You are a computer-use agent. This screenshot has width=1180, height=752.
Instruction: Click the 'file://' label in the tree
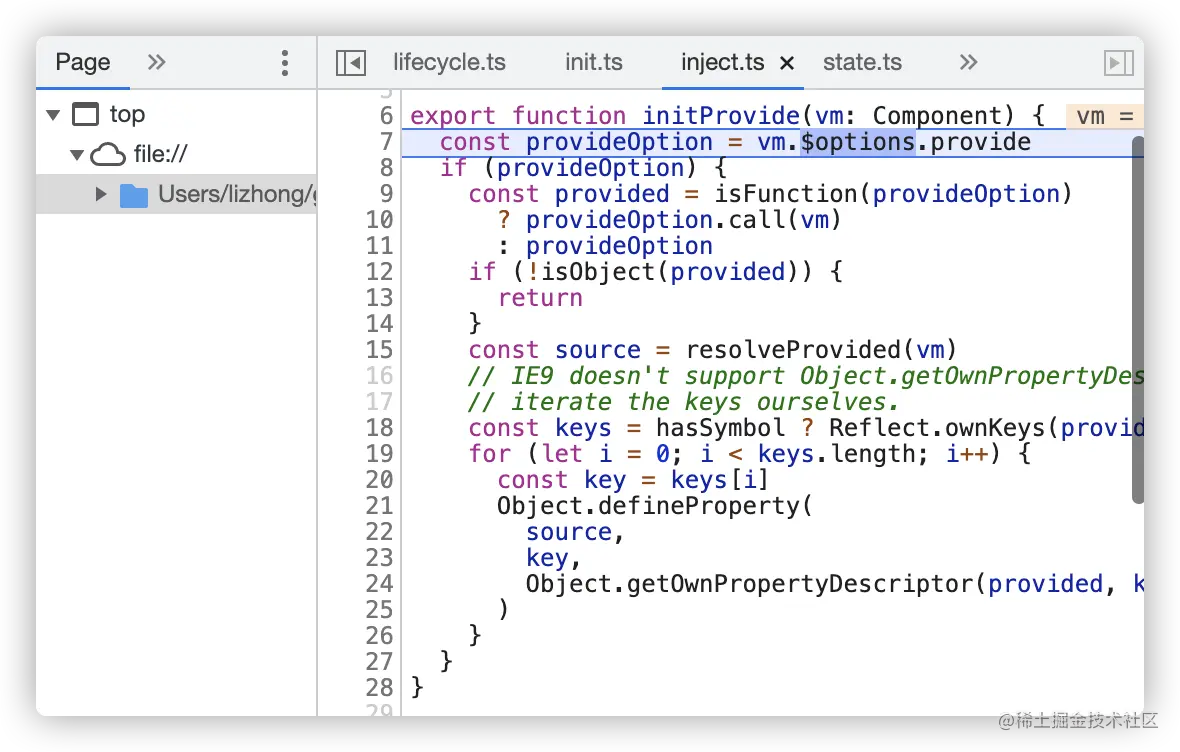pyautogui.click(x=160, y=154)
